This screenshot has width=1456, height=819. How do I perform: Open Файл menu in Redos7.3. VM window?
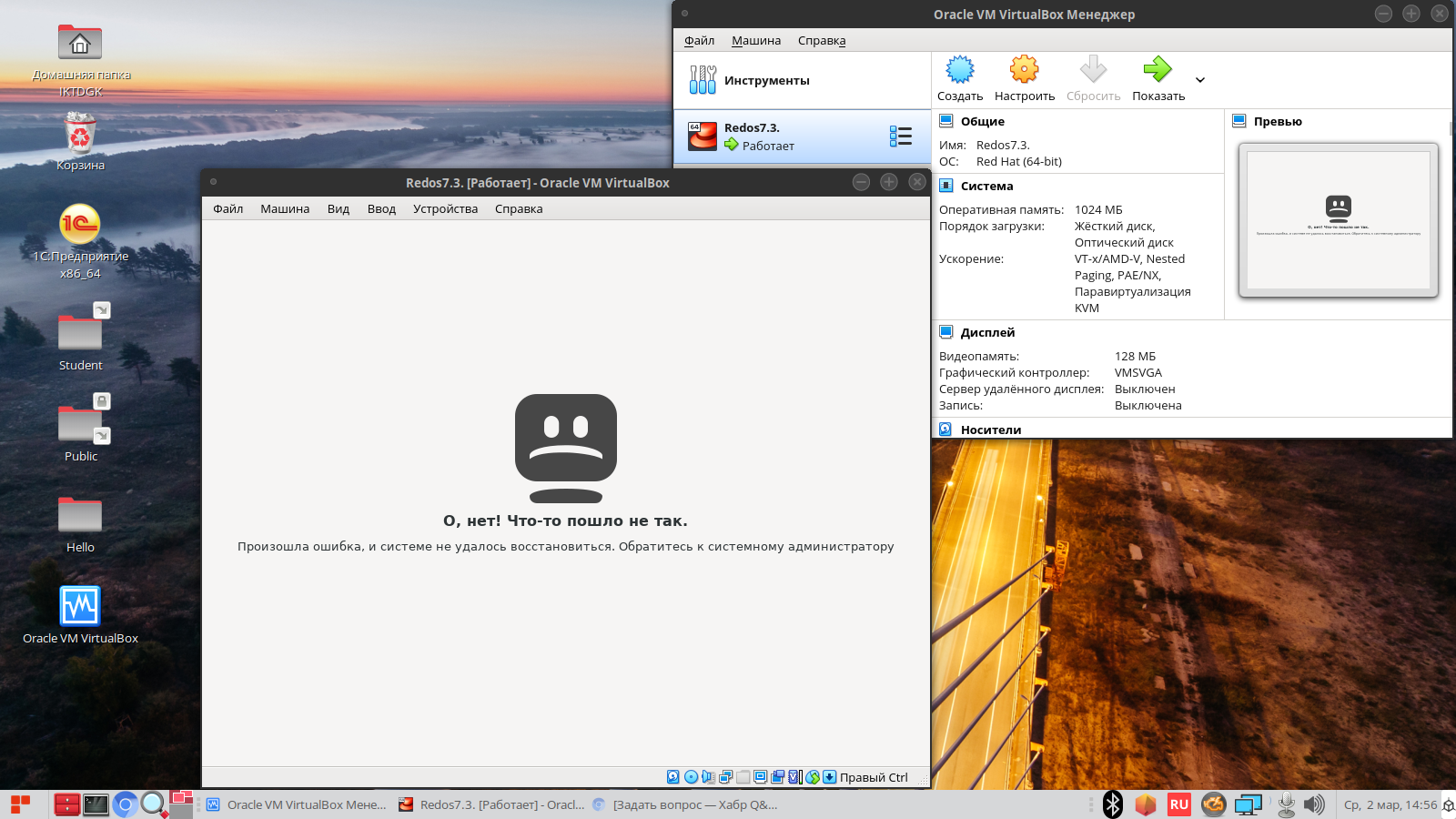[228, 208]
